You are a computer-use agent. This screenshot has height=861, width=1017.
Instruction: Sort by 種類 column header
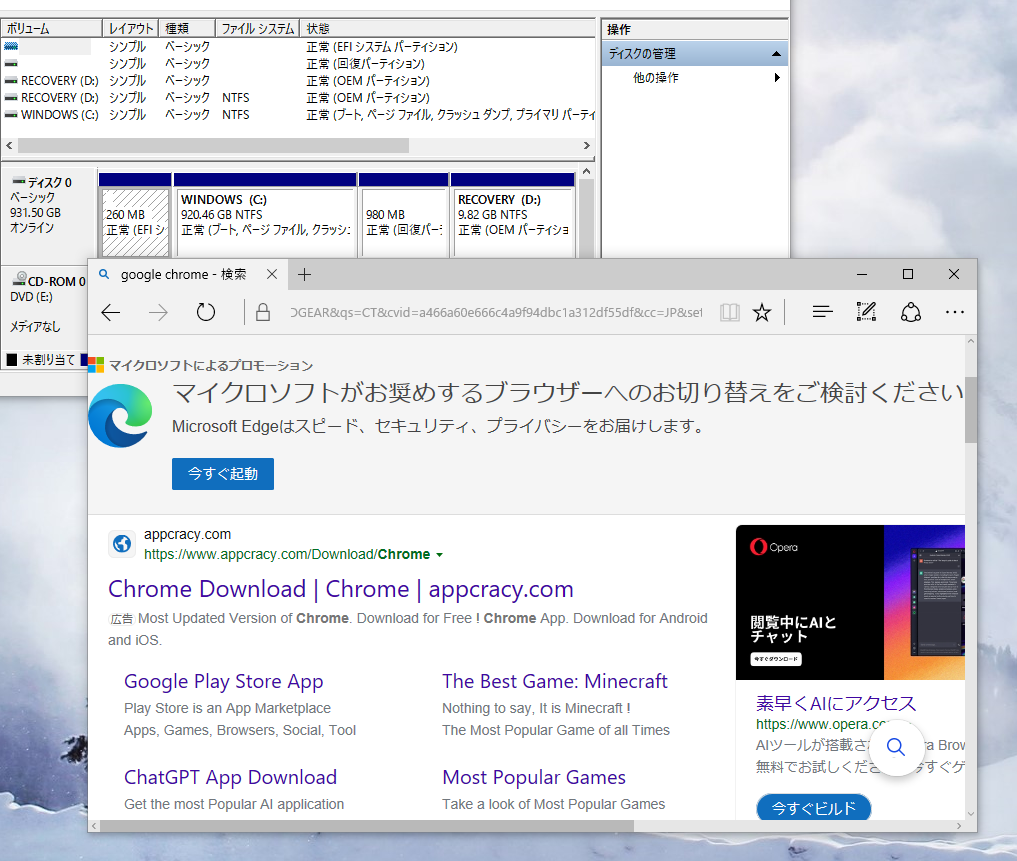187,29
